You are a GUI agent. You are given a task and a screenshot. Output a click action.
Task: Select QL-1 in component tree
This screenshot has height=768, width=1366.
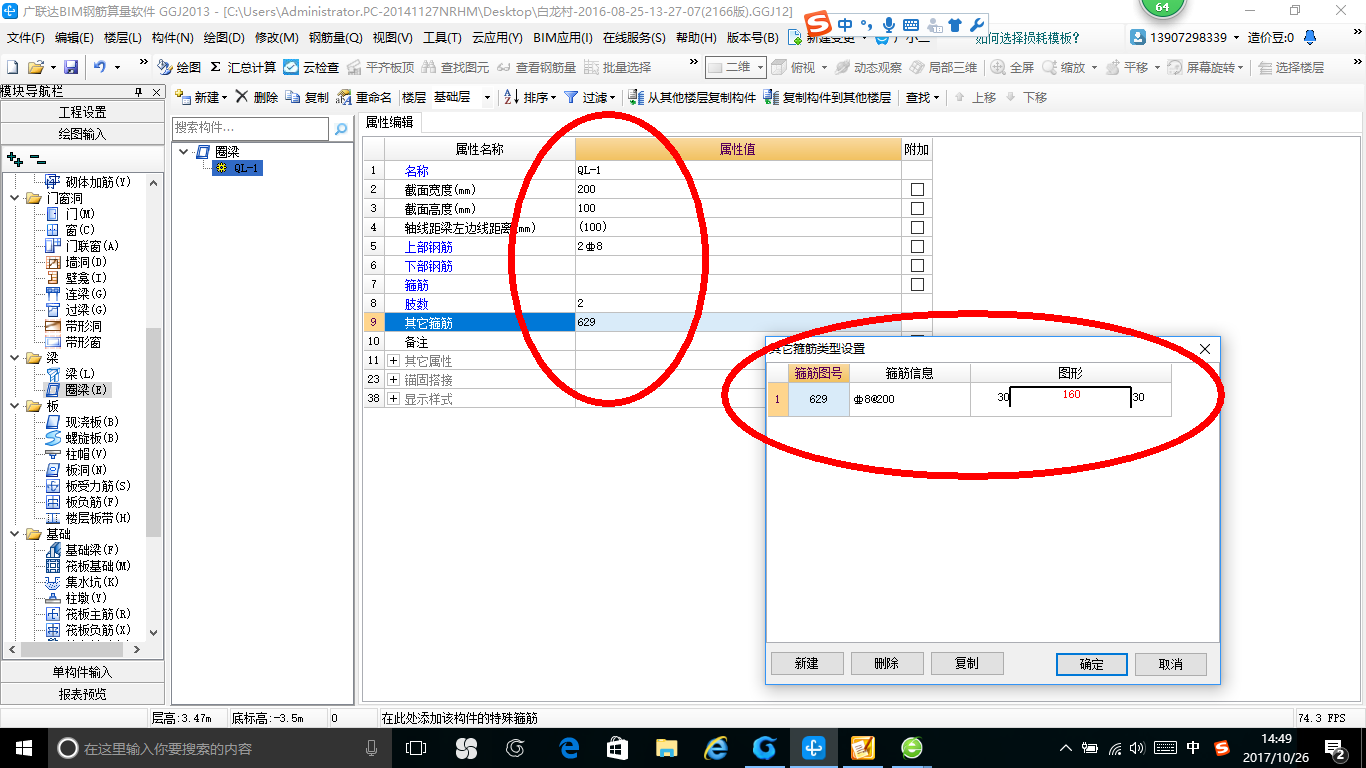point(239,168)
